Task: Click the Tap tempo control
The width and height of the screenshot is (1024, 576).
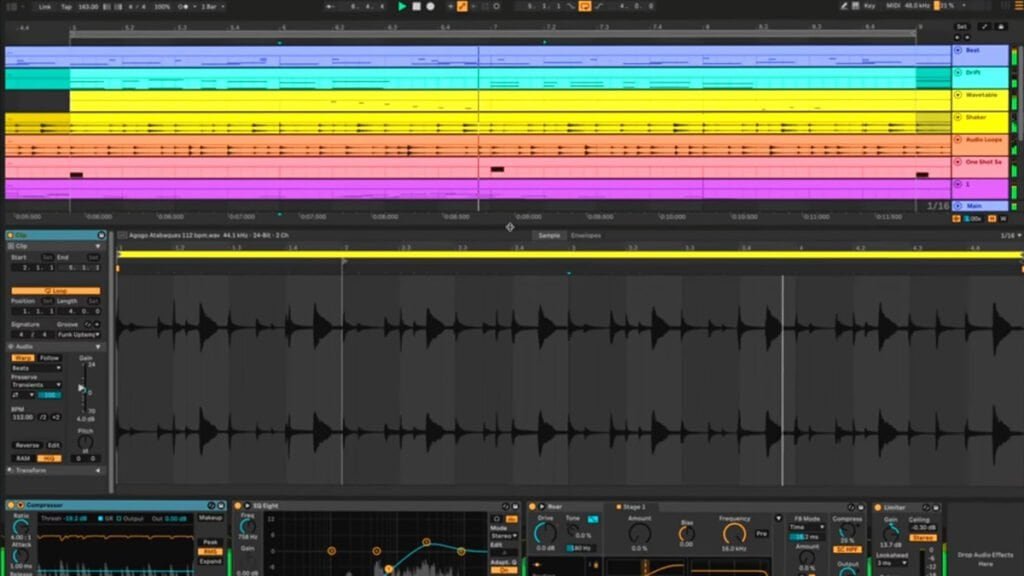Action: pos(66,7)
